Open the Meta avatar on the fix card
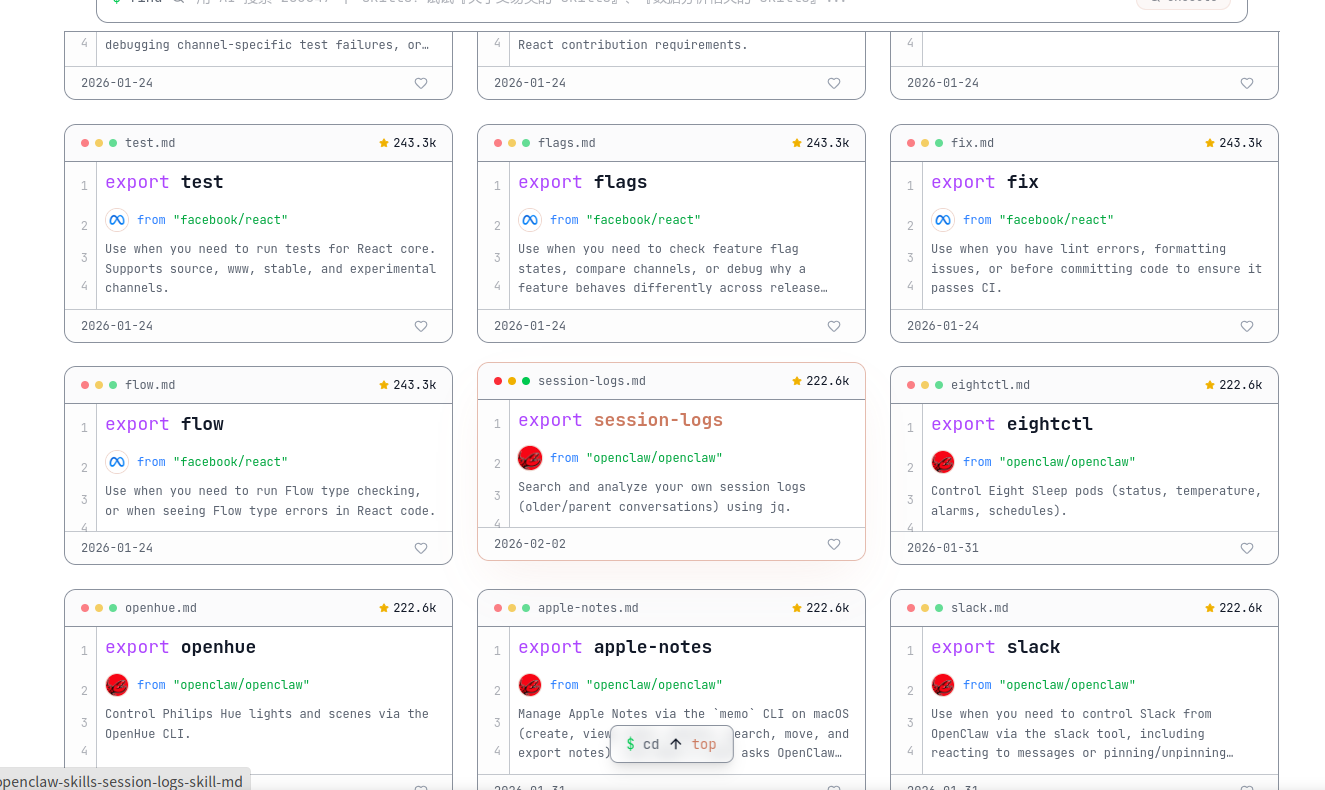 [943, 220]
